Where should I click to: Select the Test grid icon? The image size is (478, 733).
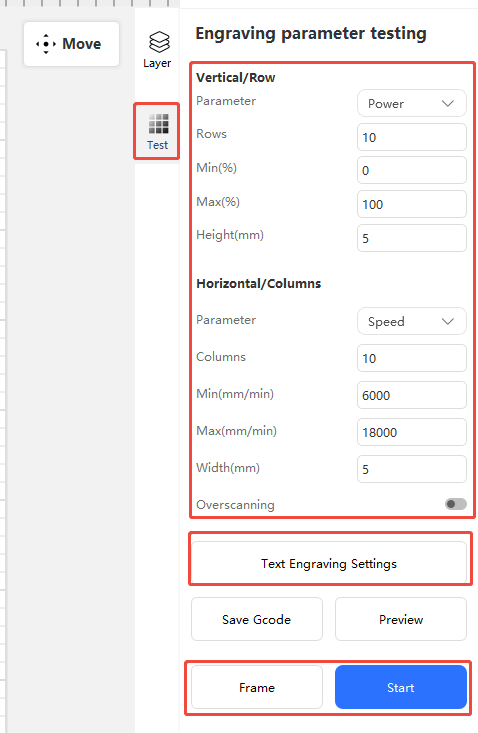tap(158, 124)
